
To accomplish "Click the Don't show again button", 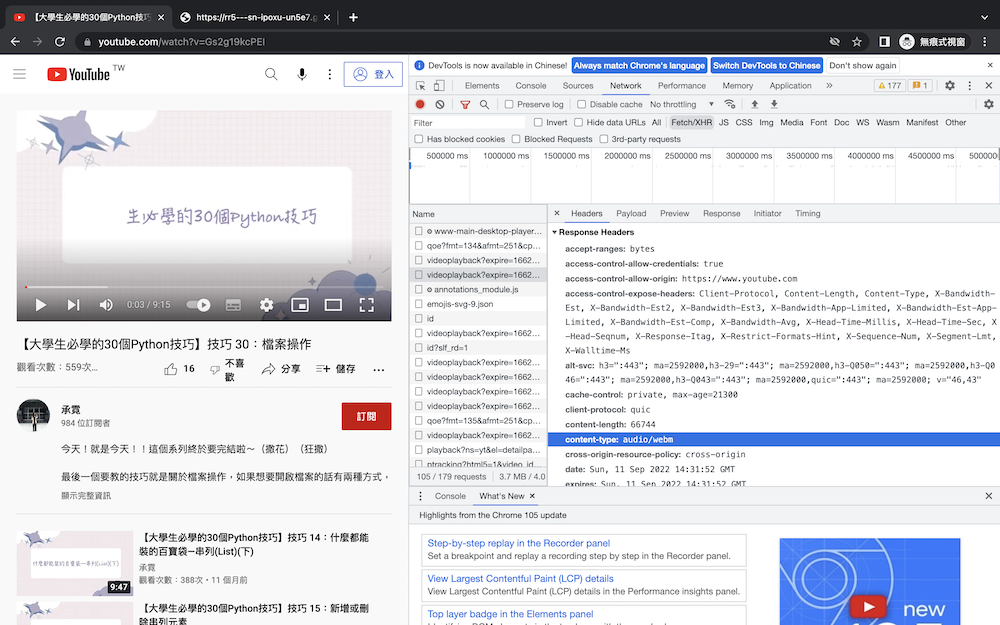I will tap(863, 66).
